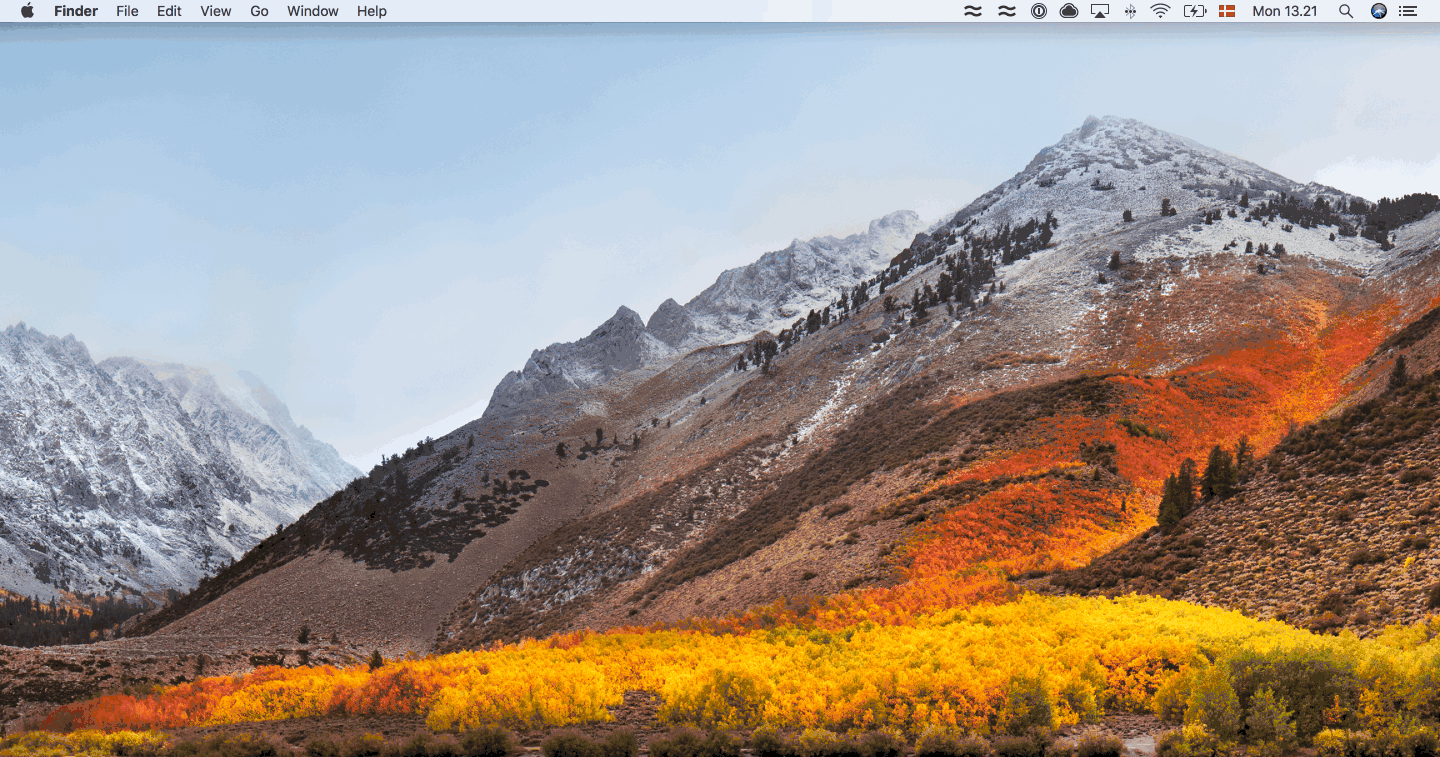Open the cloud status menu bar icon

(x=1069, y=11)
